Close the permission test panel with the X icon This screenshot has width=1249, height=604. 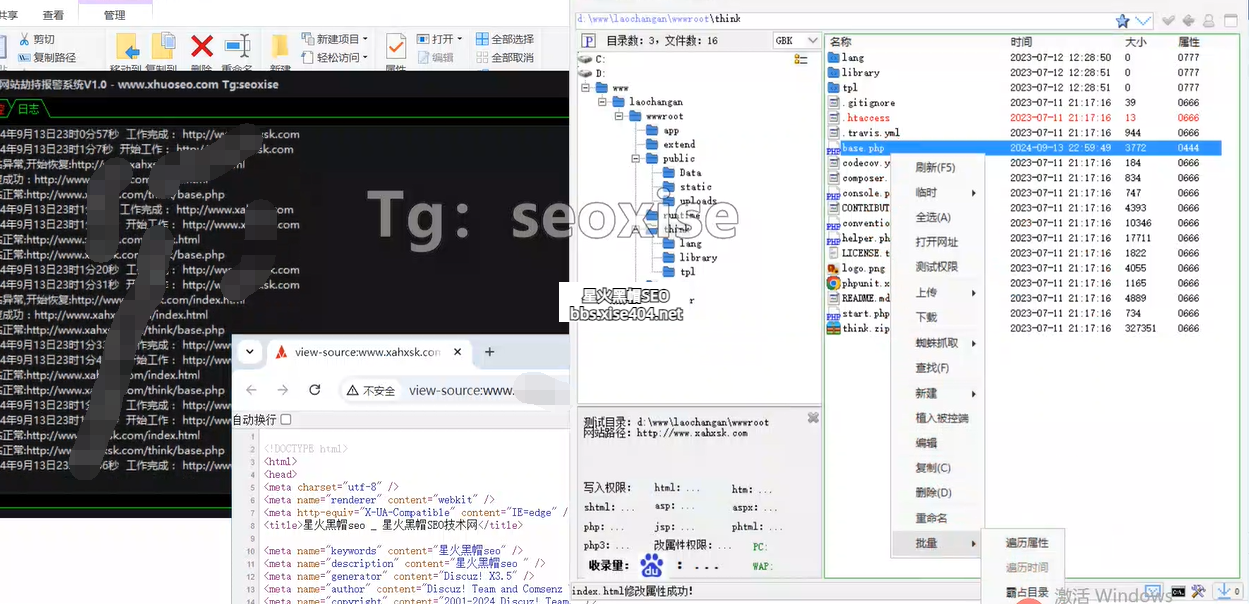(813, 417)
